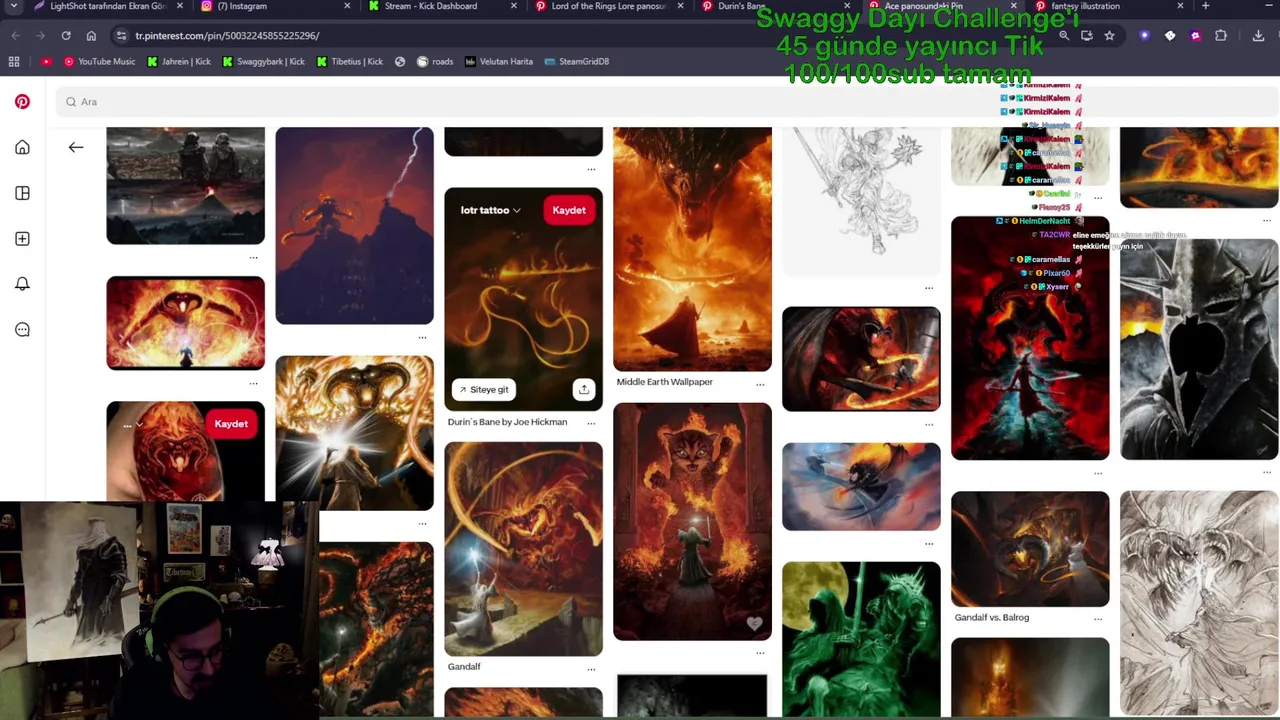Open more options beside the Gandalf caption
Image resolution: width=1280 pixels, height=720 pixels.
[591, 668]
